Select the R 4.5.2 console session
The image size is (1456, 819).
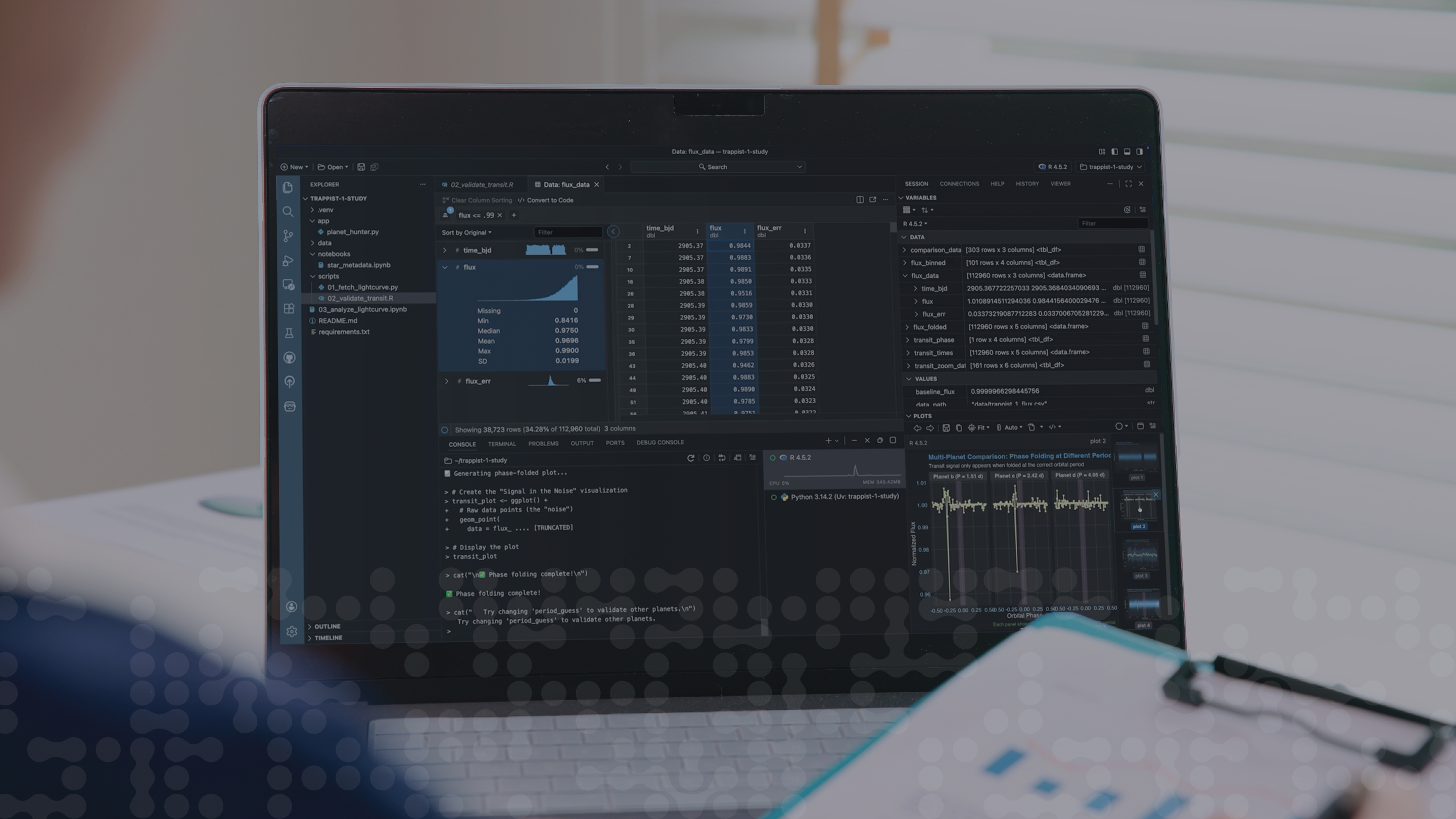(x=834, y=469)
